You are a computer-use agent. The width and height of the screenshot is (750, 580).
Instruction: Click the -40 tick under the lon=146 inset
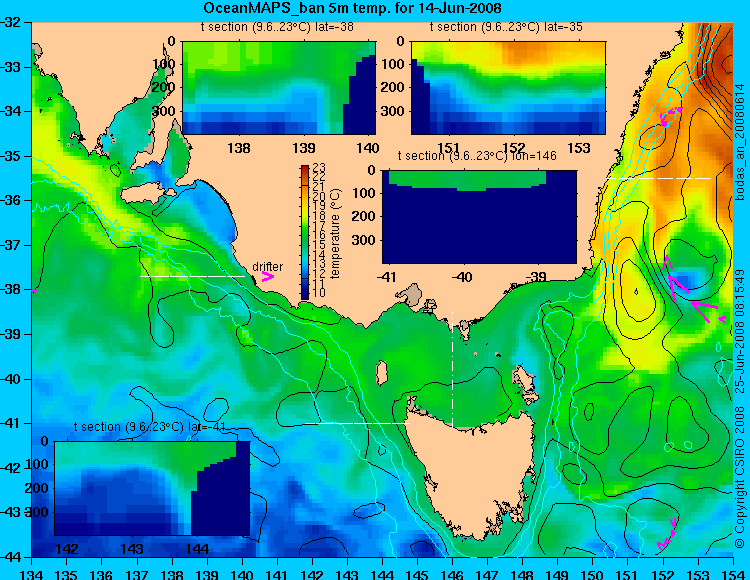click(x=462, y=277)
